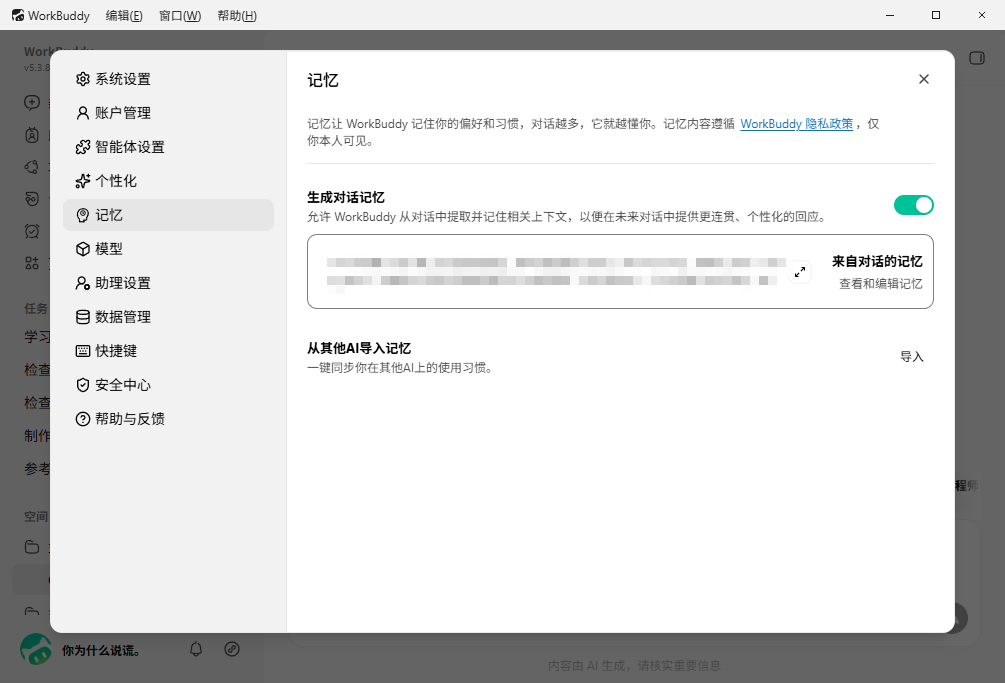The width and height of the screenshot is (1005, 683).
Task: Open 安全中心 settings page
Action: 168,384
